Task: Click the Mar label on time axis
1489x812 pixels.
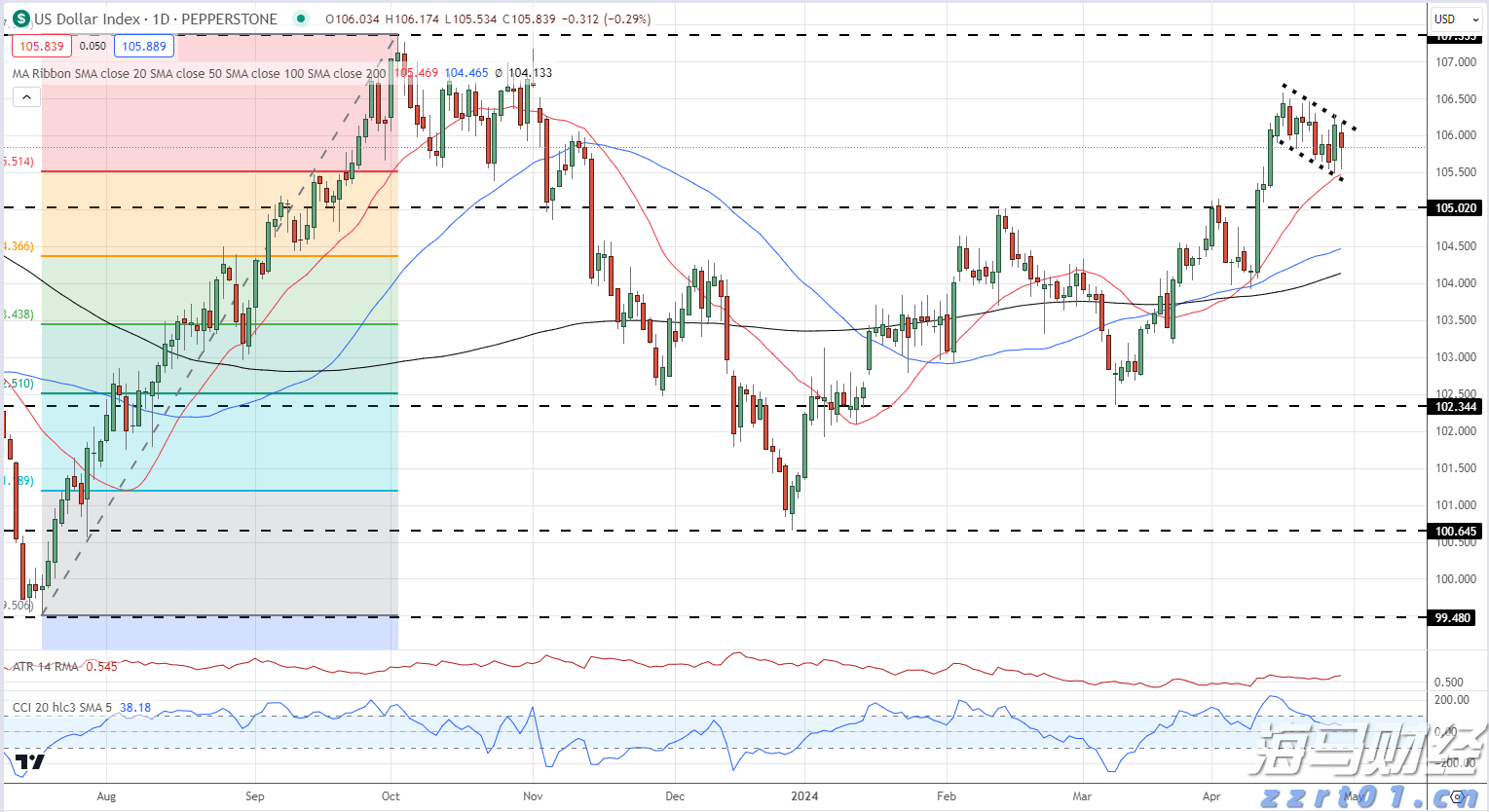Action: 1082,796
